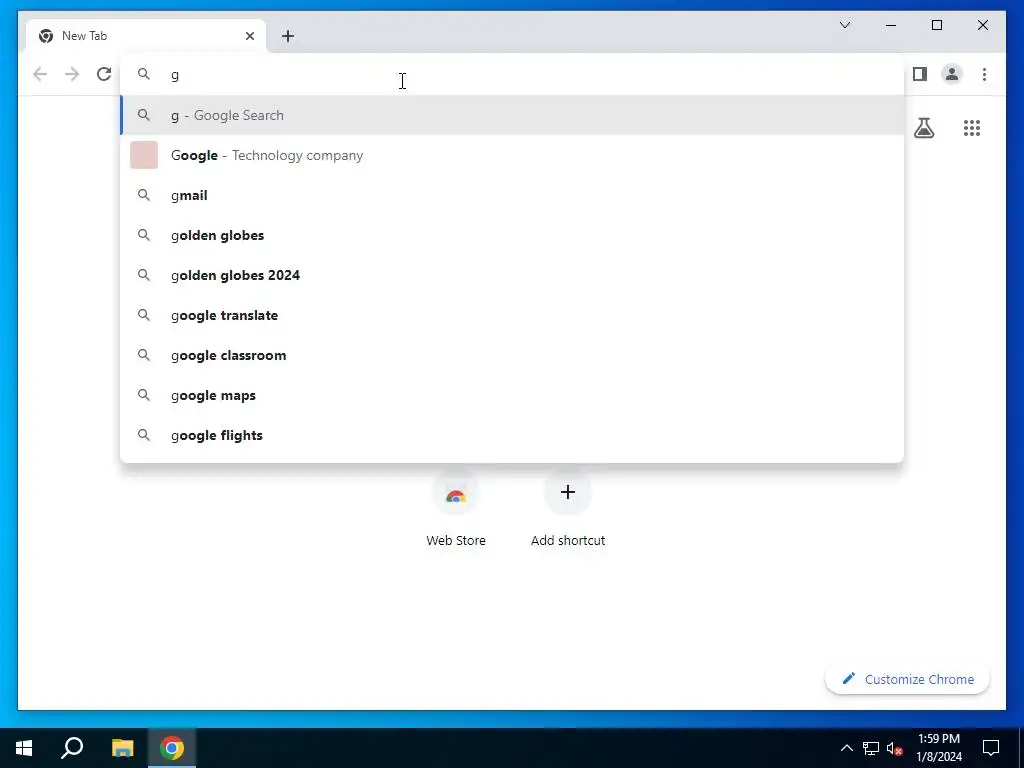Choose the 'Google - Technology company' suggestion
1024x768 pixels.
pos(512,155)
